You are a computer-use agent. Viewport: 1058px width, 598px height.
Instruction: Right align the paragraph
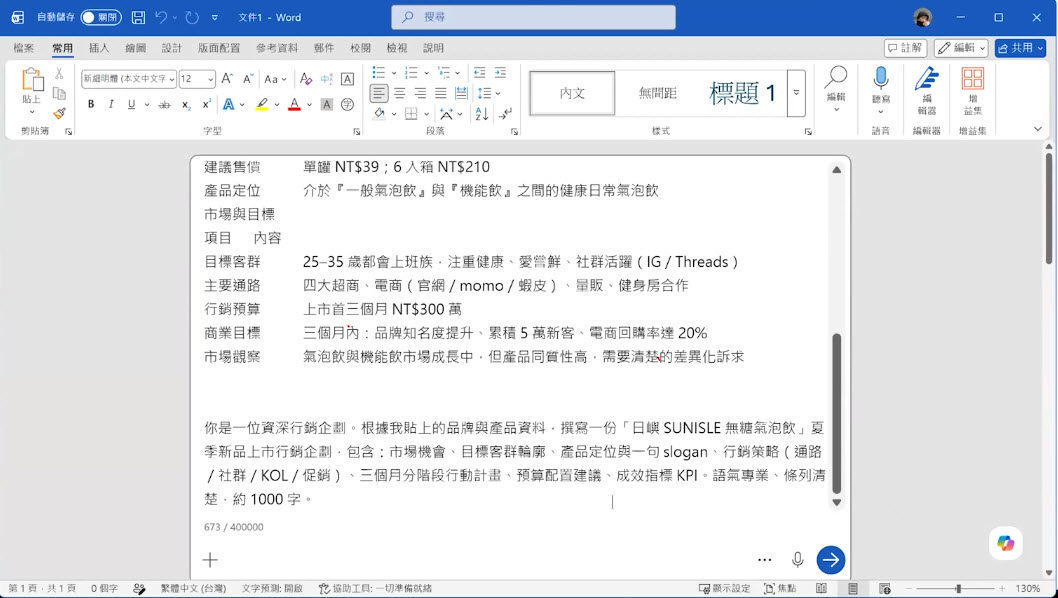tap(420, 93)
